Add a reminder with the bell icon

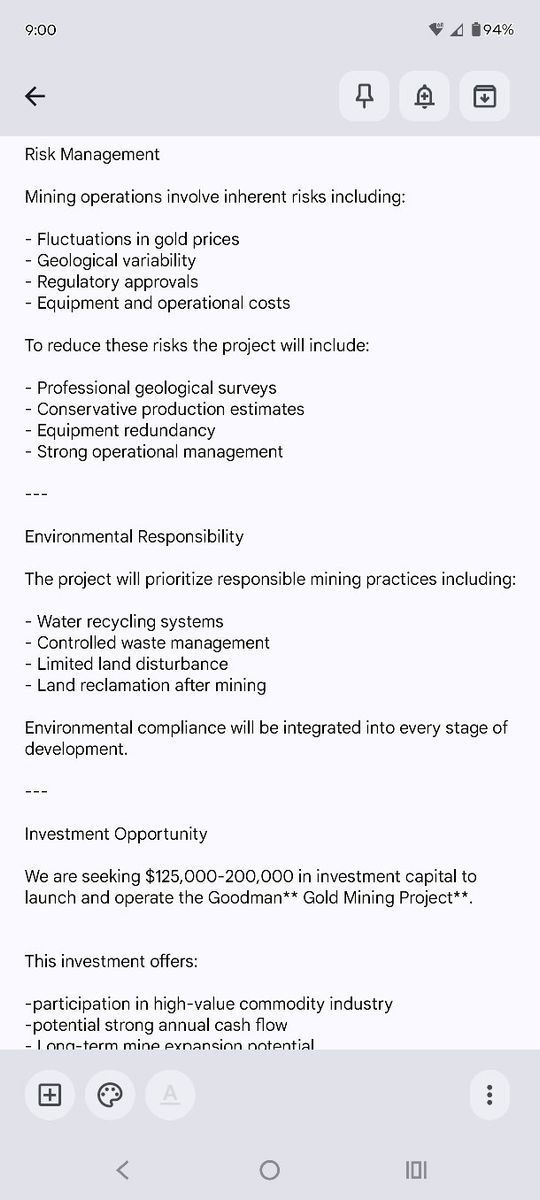pyautogui.click(x=425, y=96)
